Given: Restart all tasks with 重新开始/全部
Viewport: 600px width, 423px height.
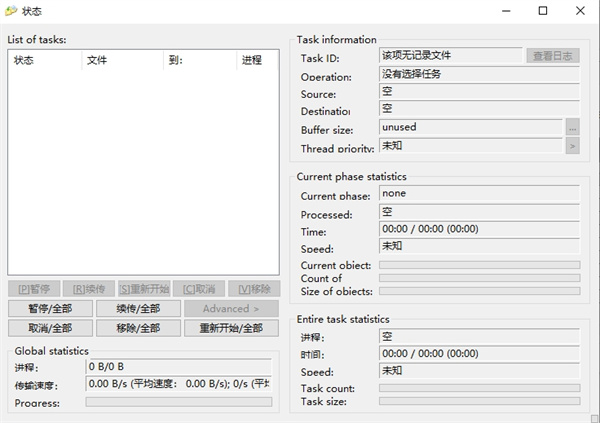Looking at the screenshot, I should 231,328.
